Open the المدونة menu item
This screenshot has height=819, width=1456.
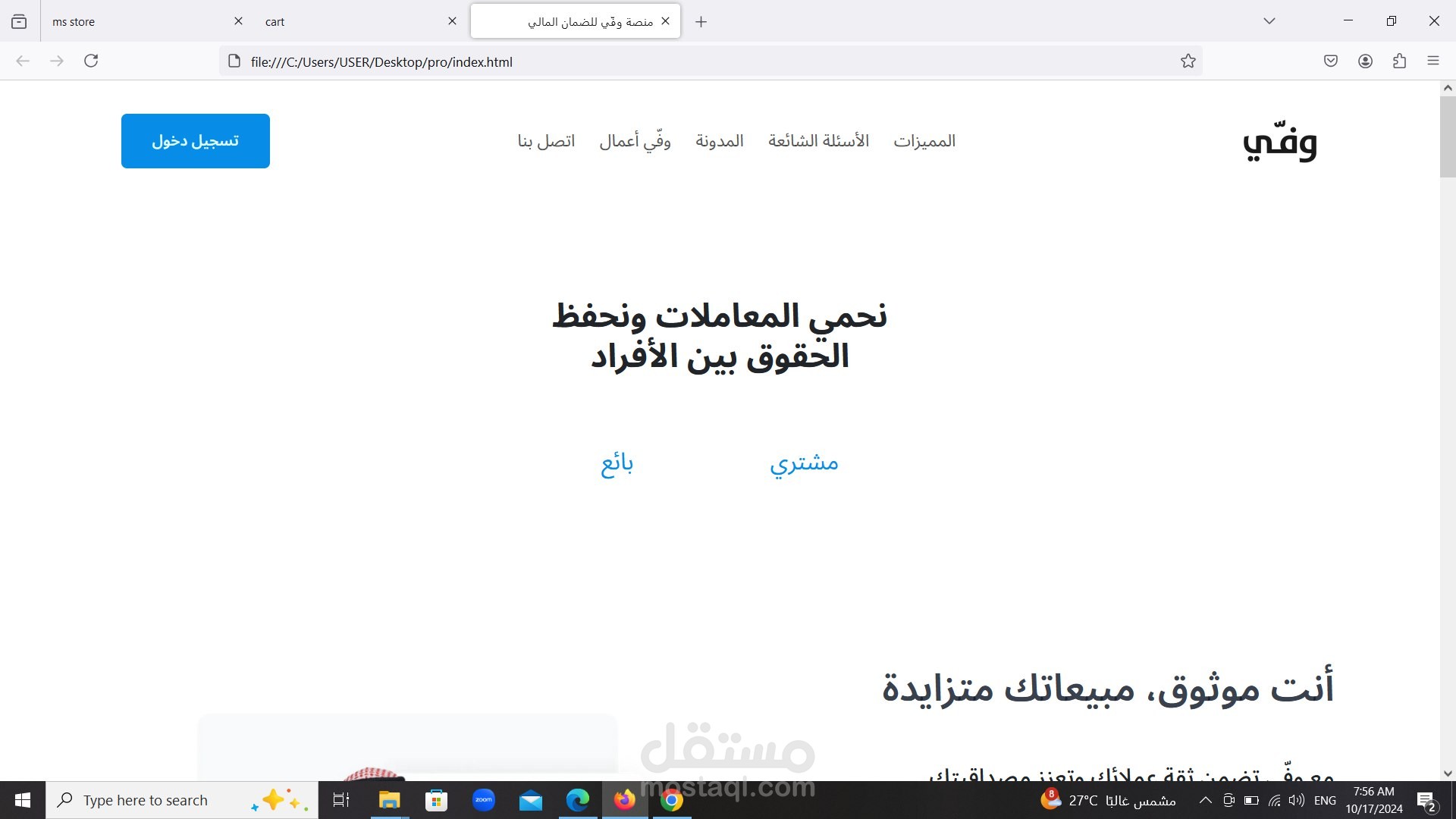tap(719, 141)
